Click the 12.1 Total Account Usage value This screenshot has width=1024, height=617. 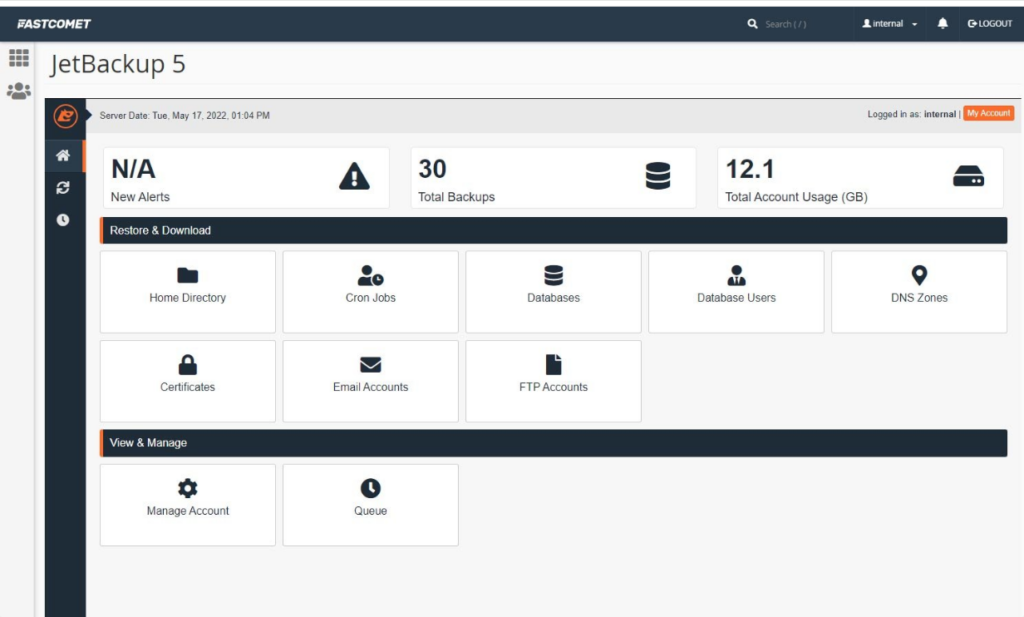coord(750,170)
